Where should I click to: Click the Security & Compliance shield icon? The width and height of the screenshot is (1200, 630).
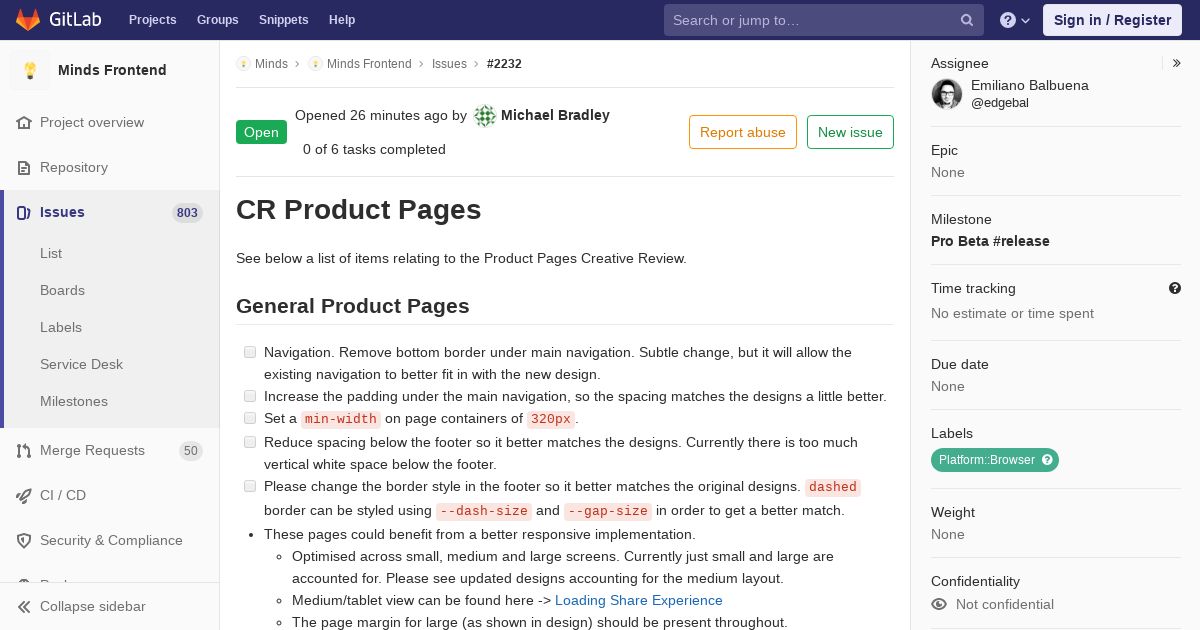click(24, 540)
